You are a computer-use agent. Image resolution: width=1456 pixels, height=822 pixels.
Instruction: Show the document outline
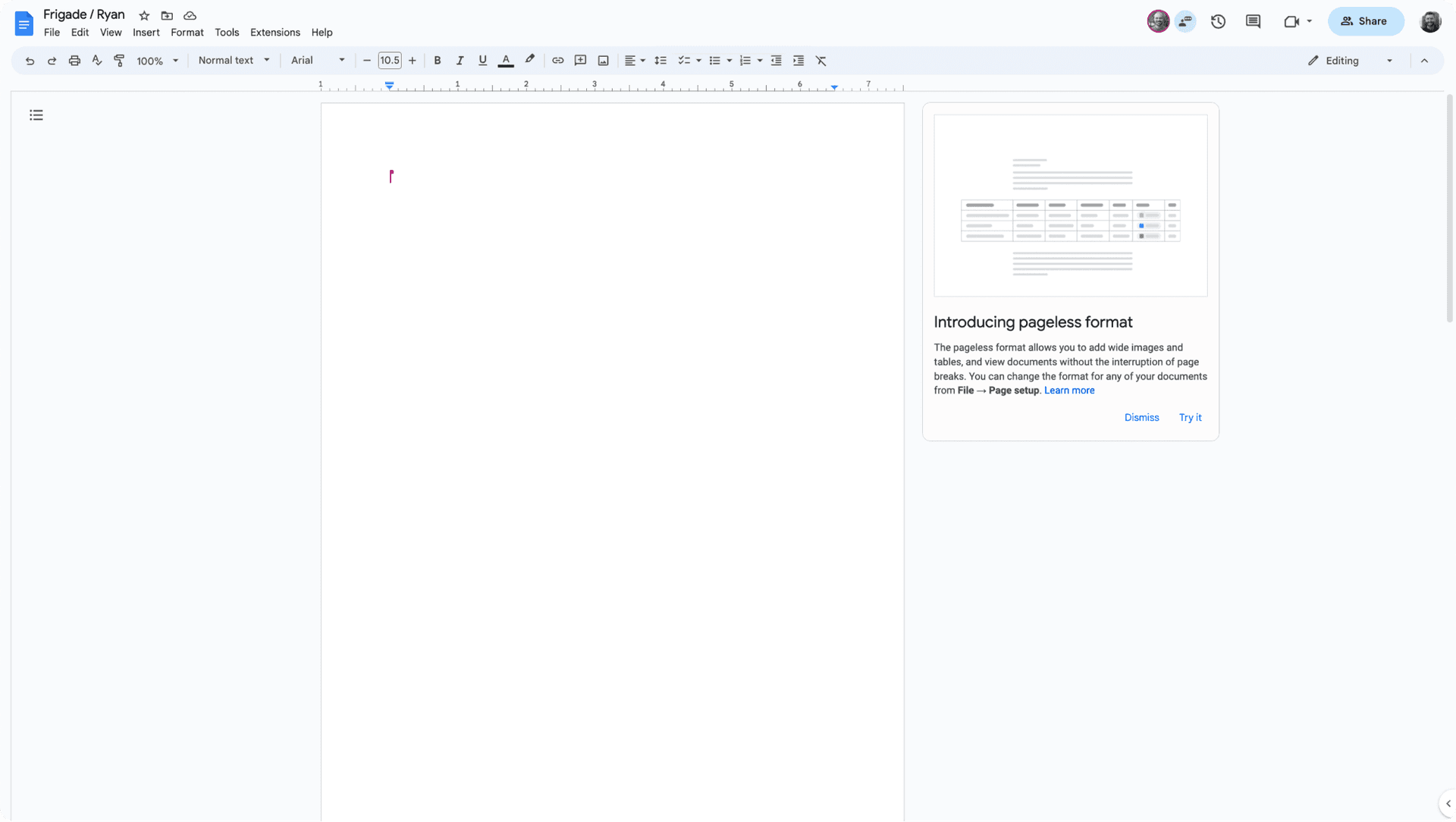(36, 115)
